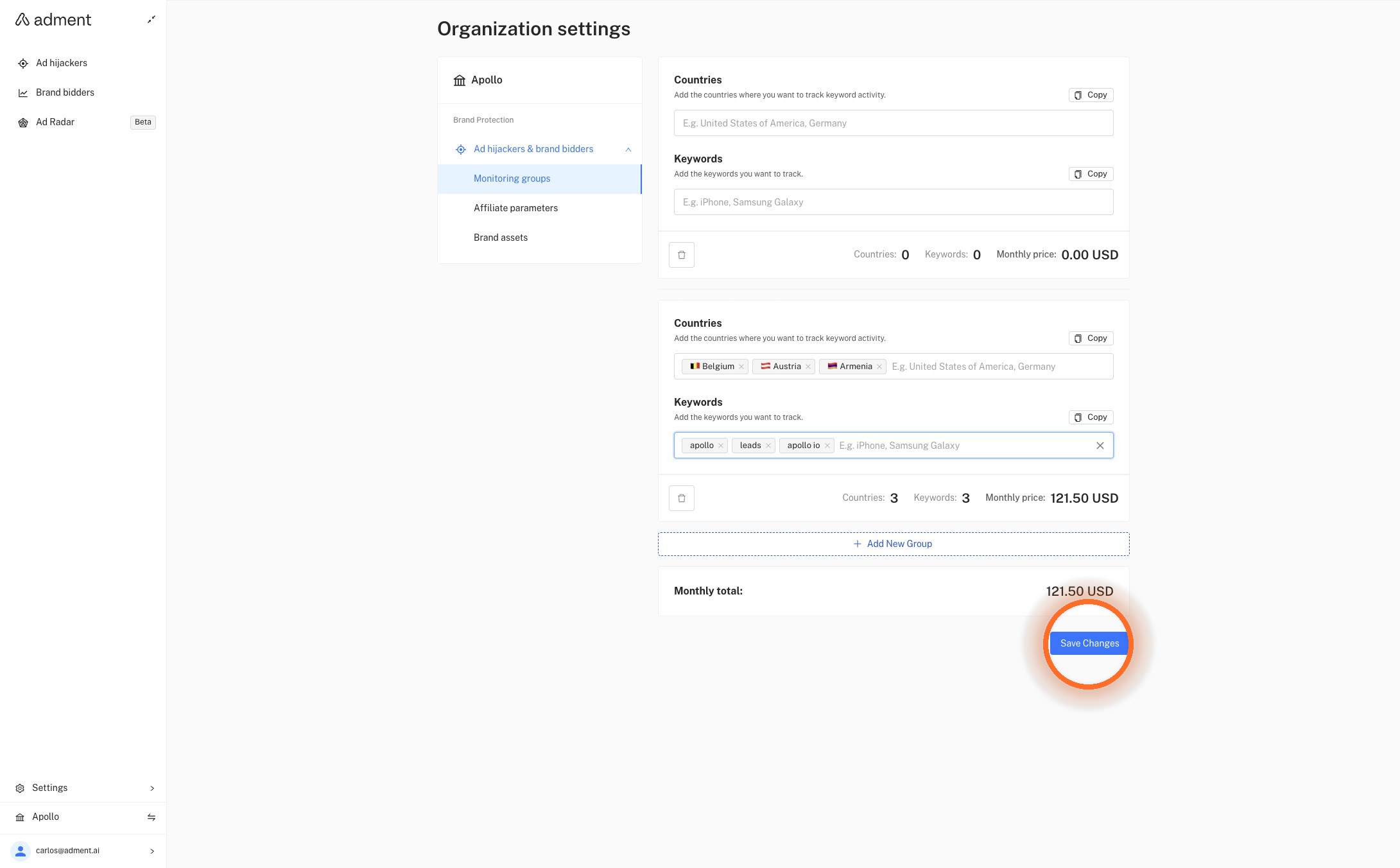Remove the Armenia country tag
This screenshot has width=1400, height=868.
tap(879, 367)
